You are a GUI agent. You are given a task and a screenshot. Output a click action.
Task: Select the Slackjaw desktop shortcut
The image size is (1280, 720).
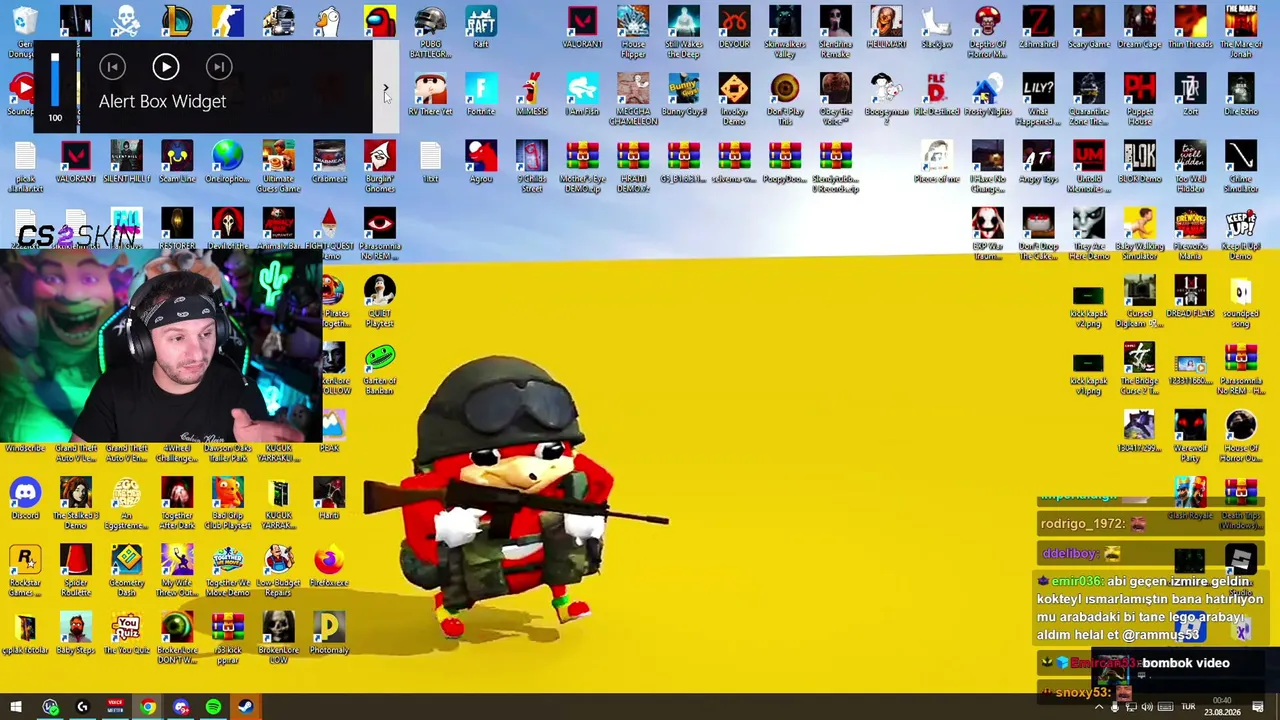pos(937,28)
